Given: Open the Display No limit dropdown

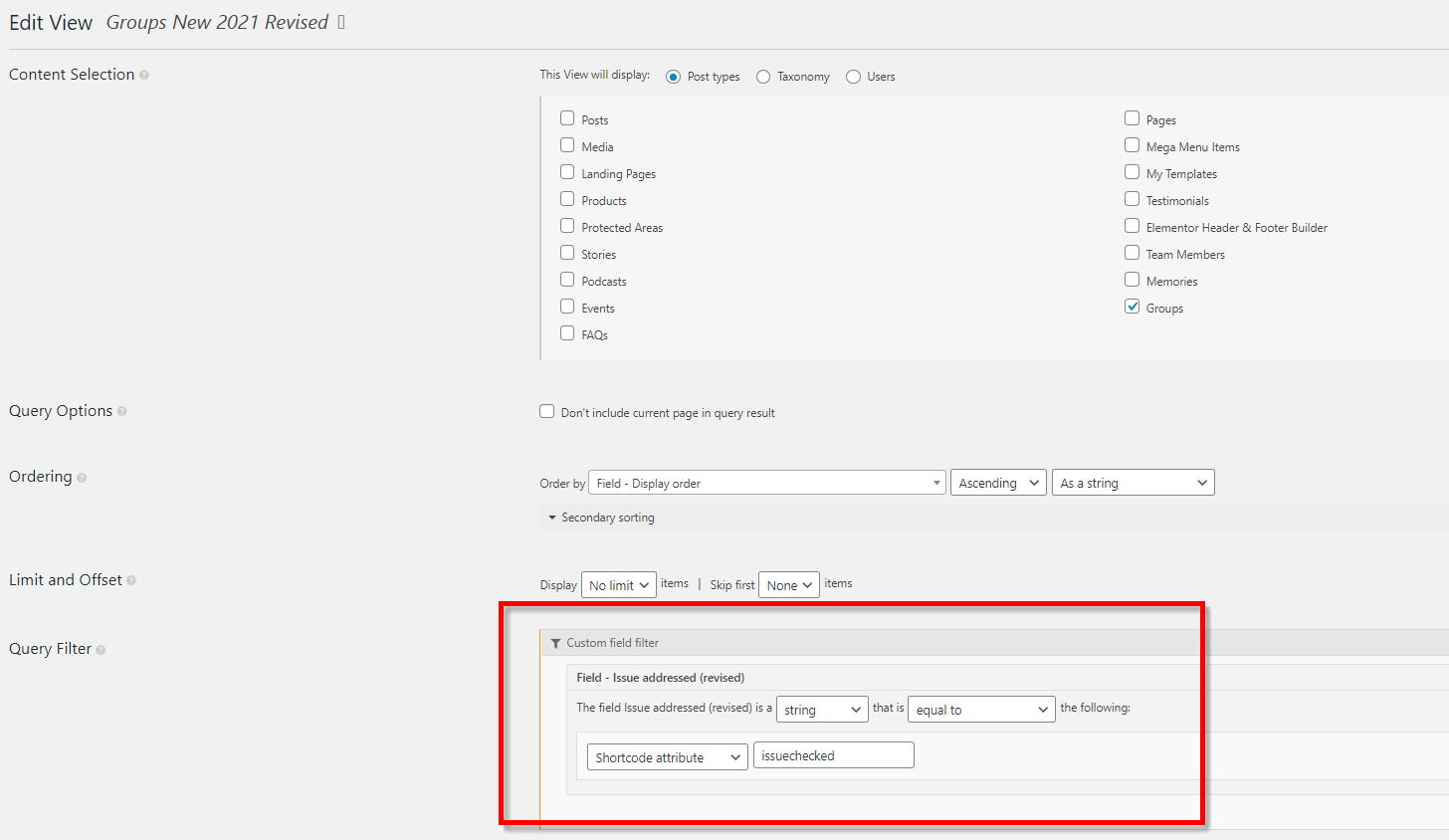Looking at the screenshot, I should click(618, 585).
